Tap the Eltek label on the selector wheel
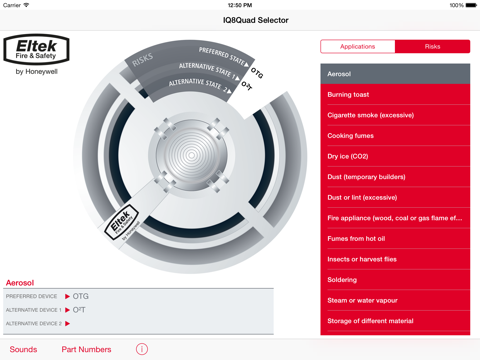This screenshot has width=480, height=360. [x=122, y=222]
